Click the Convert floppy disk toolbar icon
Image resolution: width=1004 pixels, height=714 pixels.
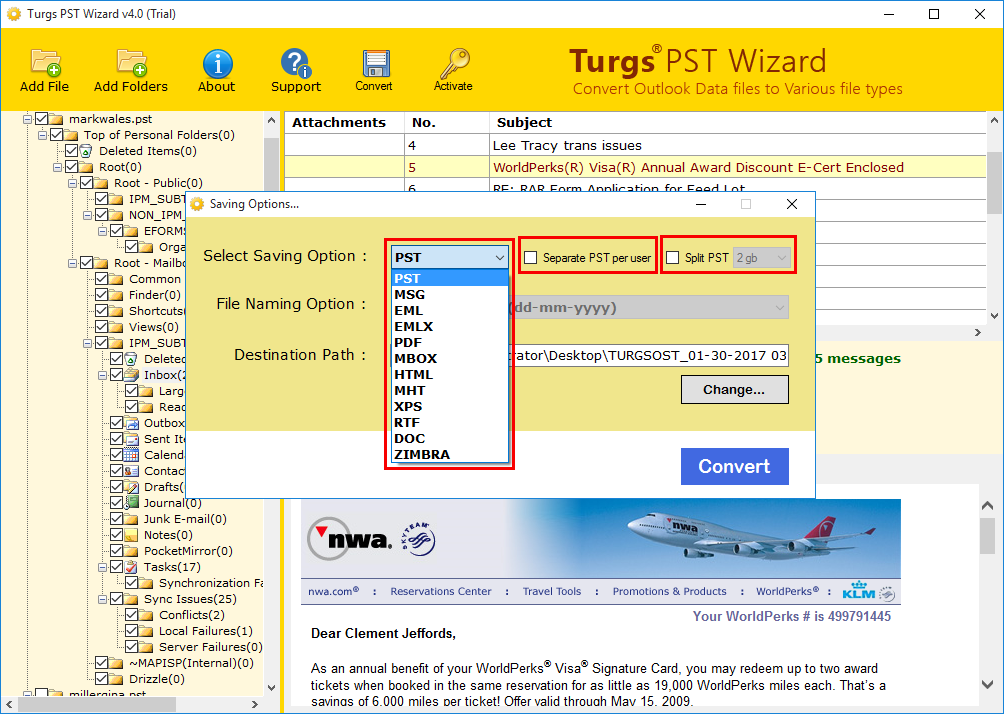click(374, 63)
